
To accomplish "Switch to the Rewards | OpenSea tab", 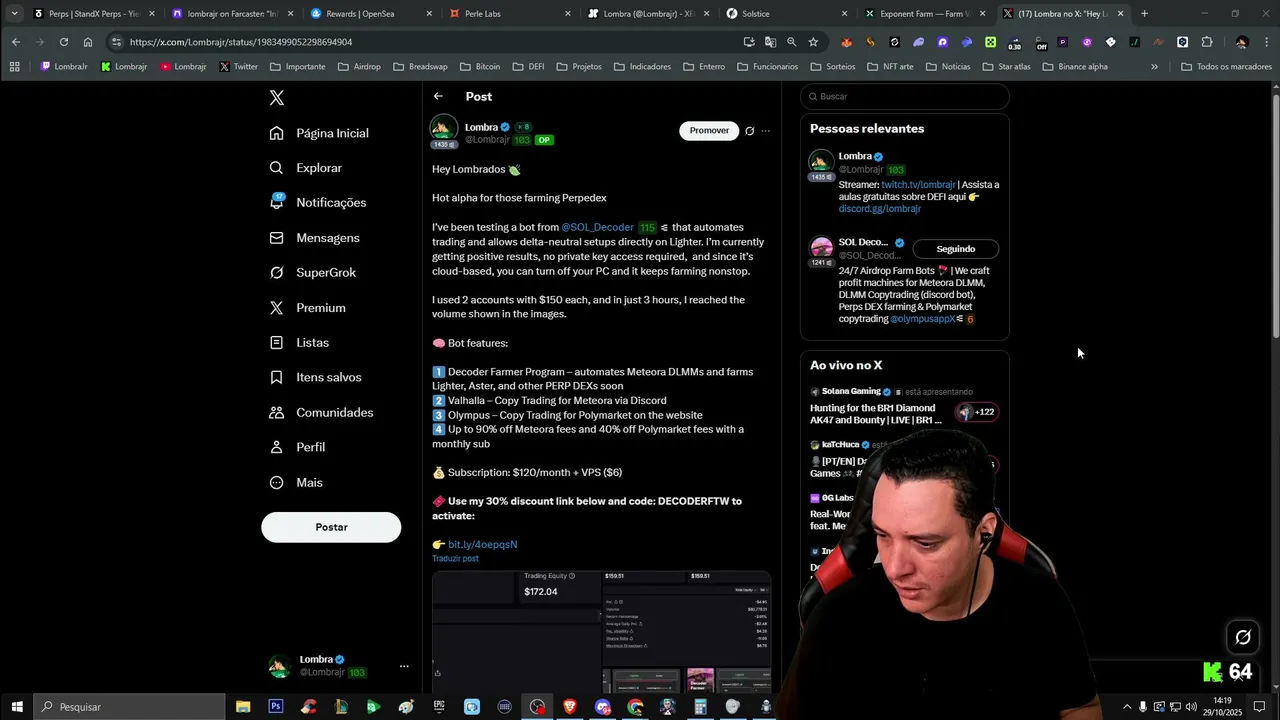I will (368, 13).
